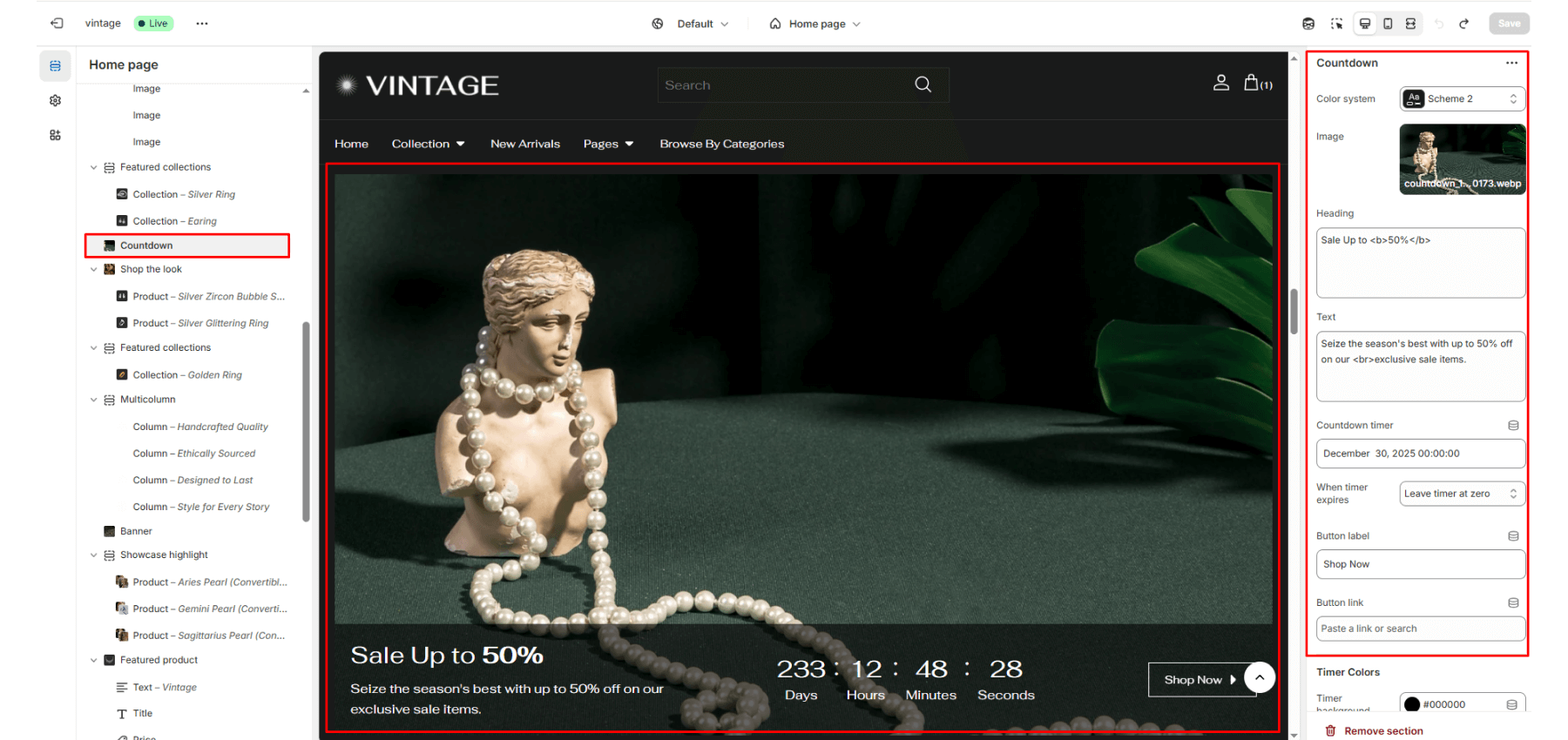Click the Button link paste field

point(1421,629)
